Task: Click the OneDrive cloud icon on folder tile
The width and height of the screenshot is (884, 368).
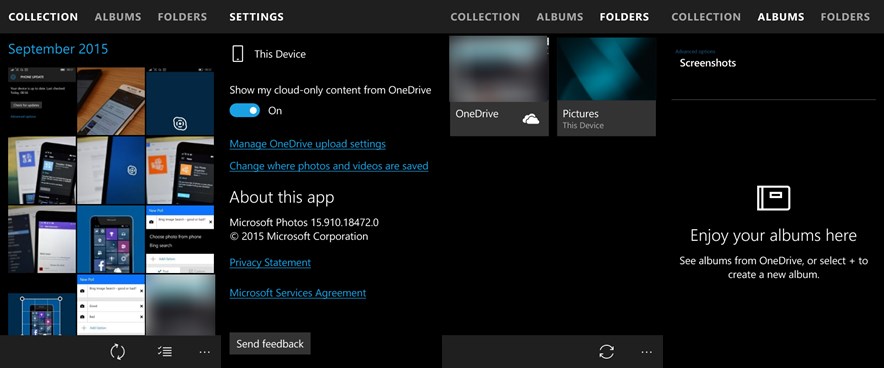Action: [x=531, y=119]
